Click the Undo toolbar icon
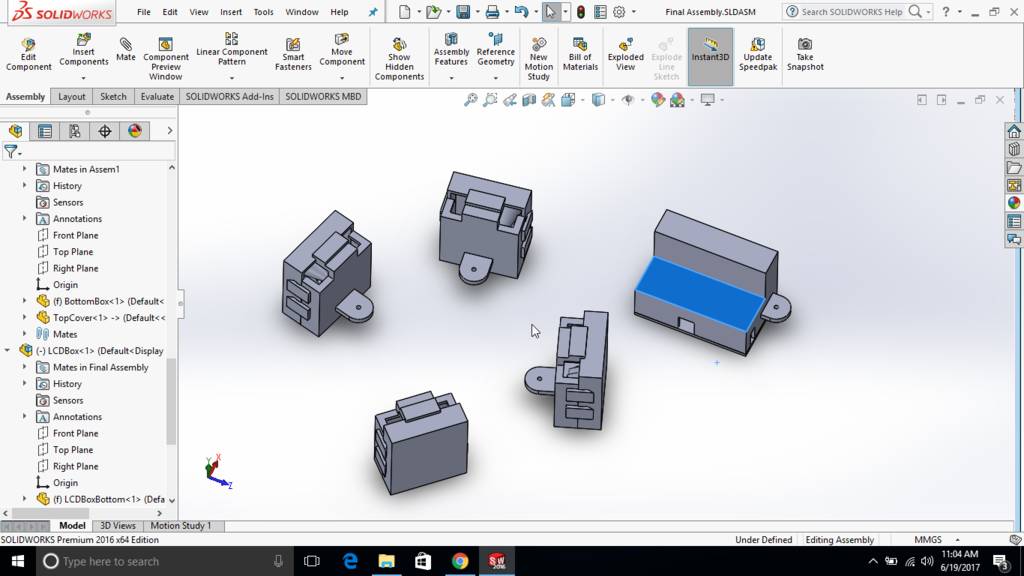The height and width of the screenshot is (576, 1024). [x=521, y=12]
